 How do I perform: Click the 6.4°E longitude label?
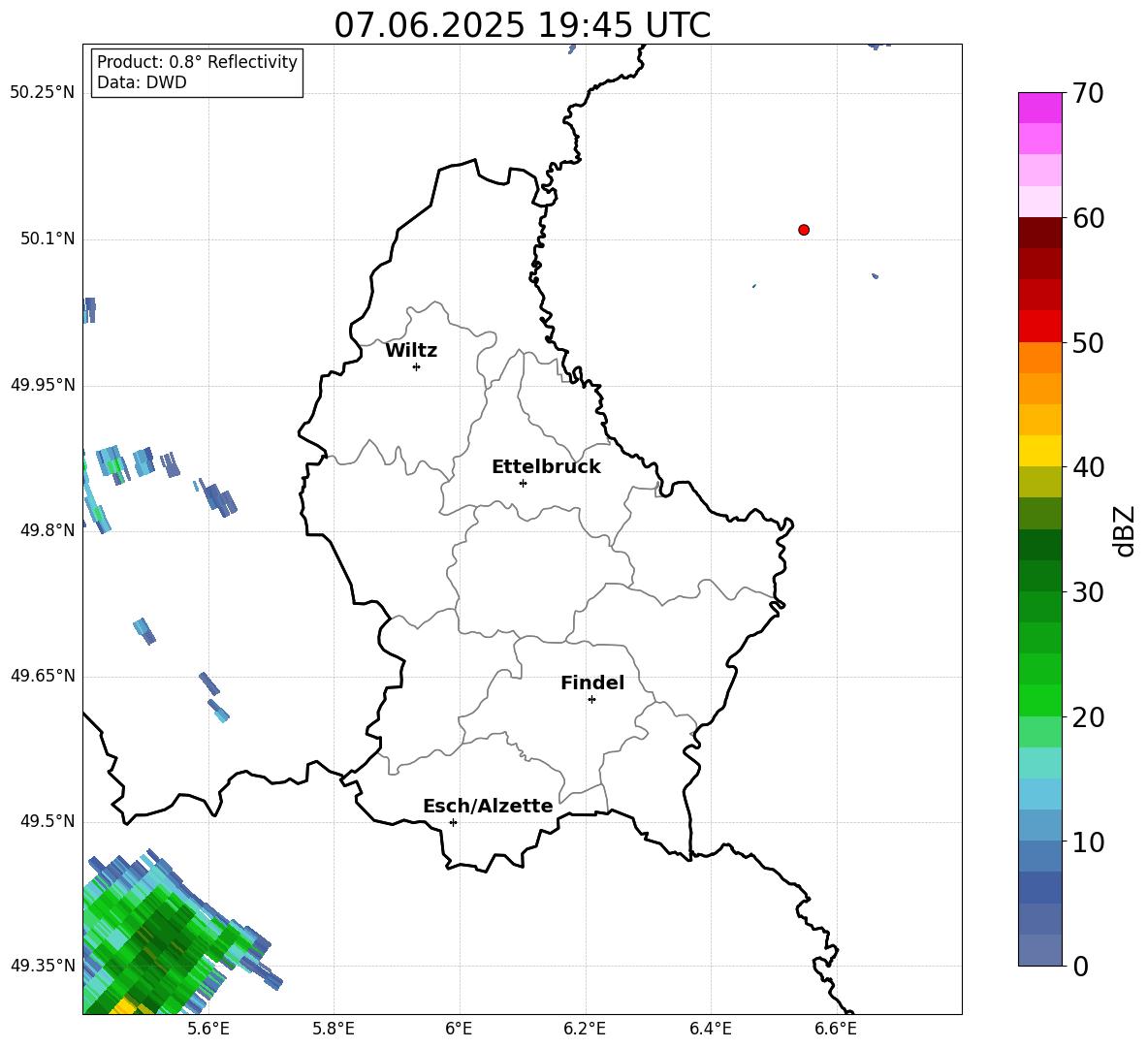point(710,1030)
